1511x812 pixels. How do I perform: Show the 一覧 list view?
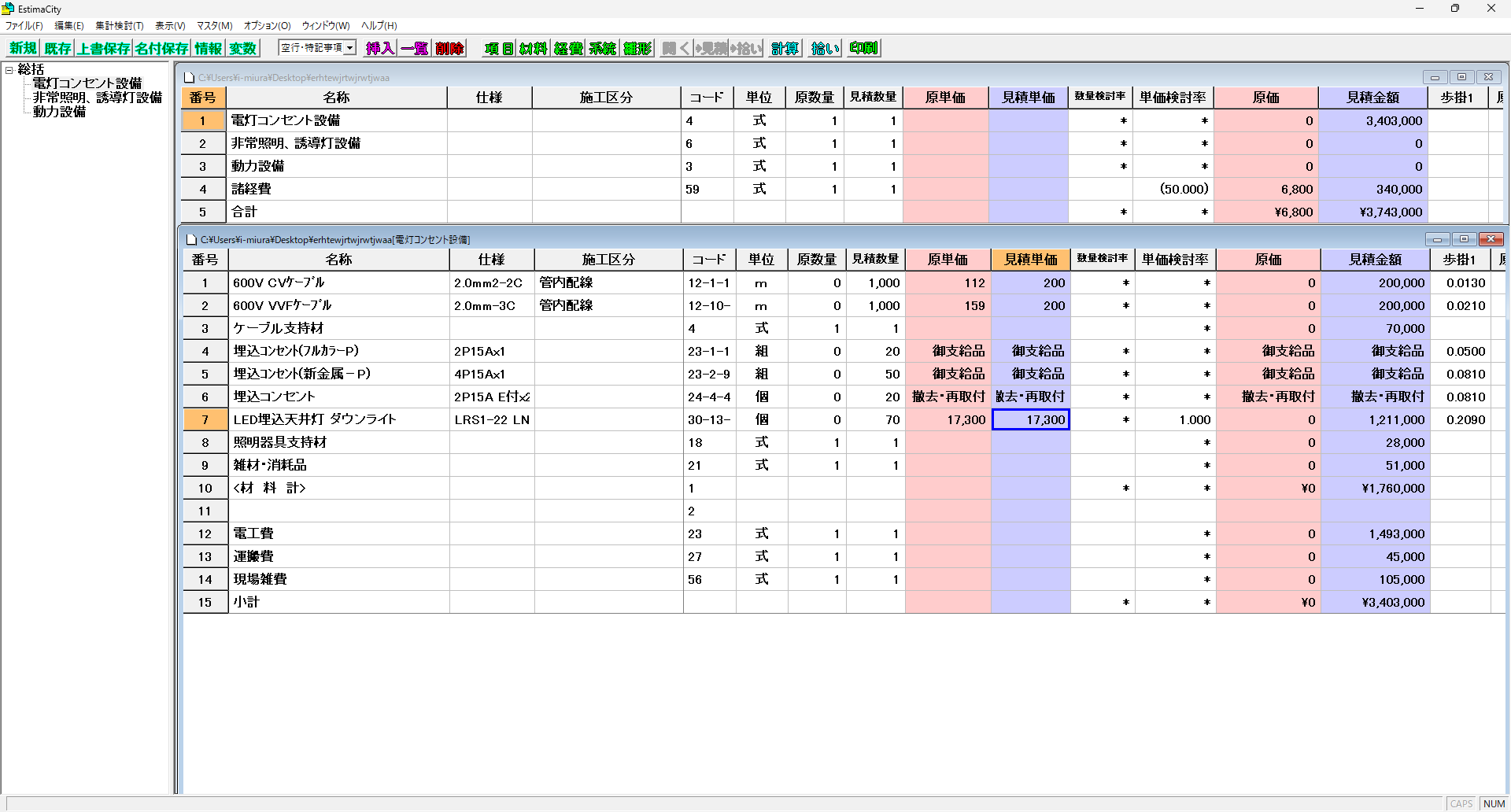click(414, 48)
